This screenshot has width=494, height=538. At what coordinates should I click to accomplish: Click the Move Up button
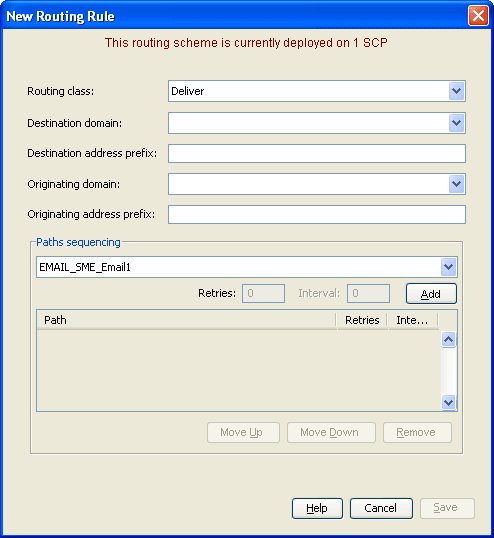pos(243,432)
